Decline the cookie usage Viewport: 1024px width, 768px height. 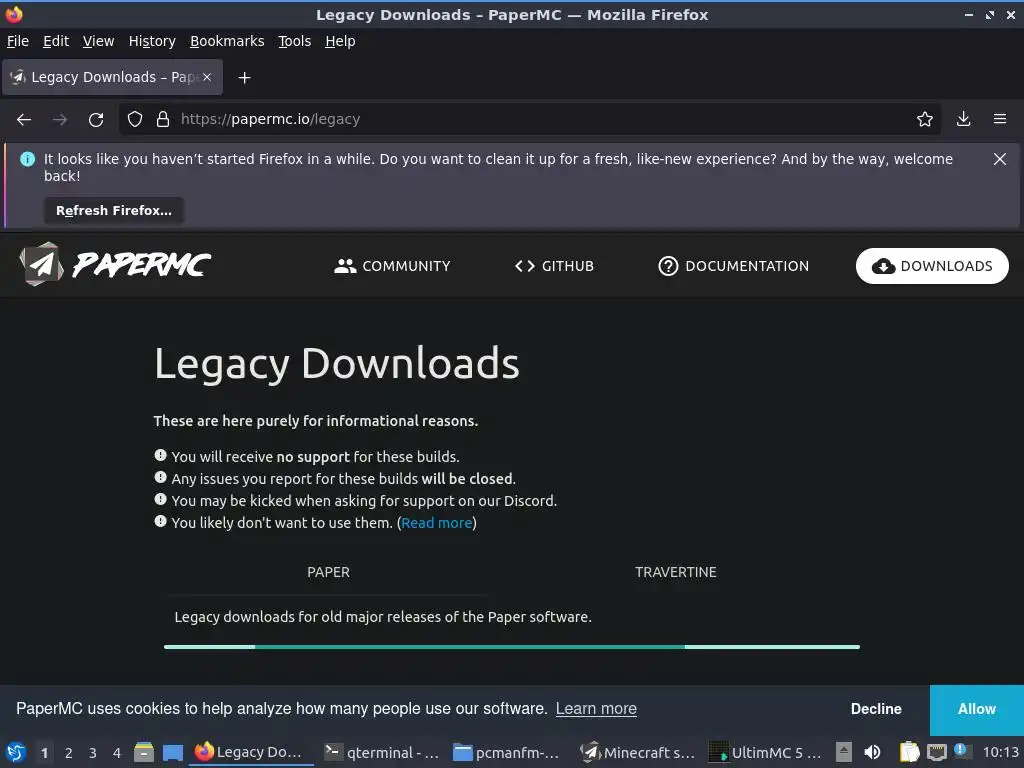[x=876, y=709]
